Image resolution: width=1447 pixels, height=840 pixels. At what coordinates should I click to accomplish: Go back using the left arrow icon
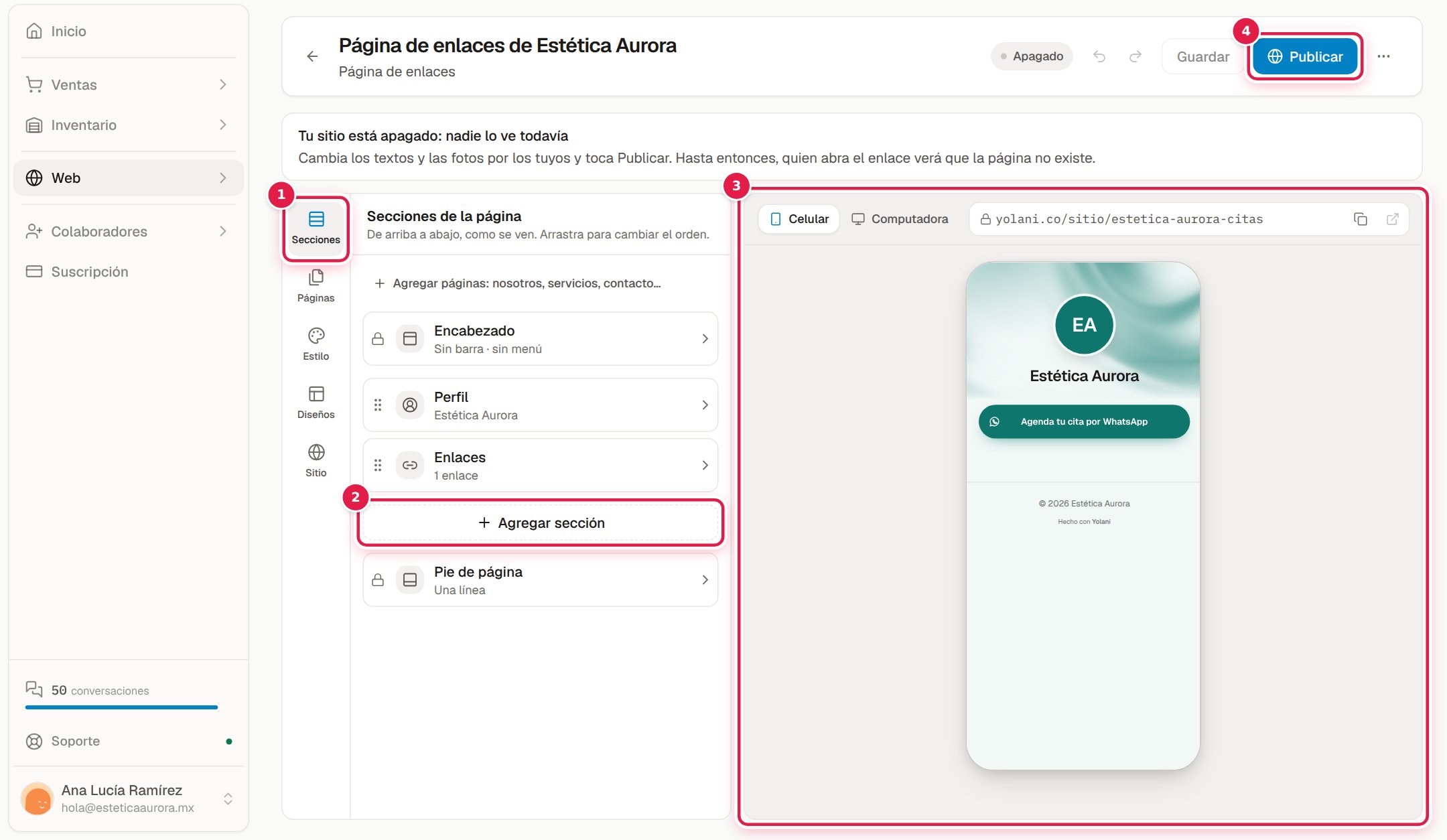(x=312, y=56)
